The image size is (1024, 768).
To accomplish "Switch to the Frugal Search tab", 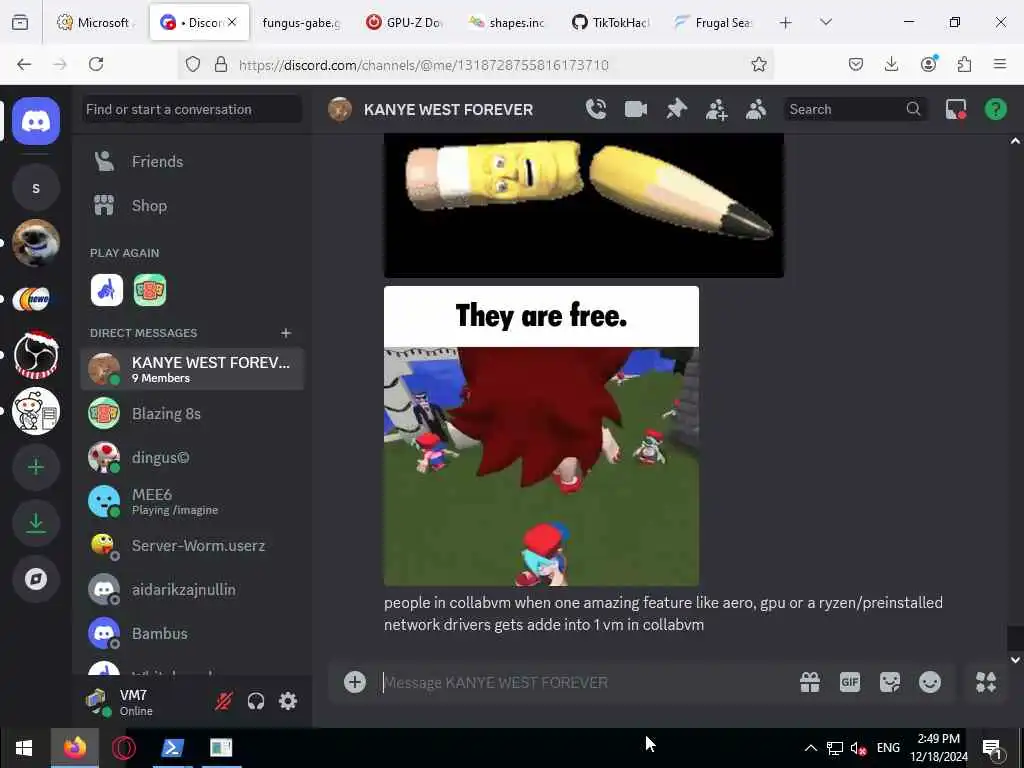I will [x=713, y=22].
